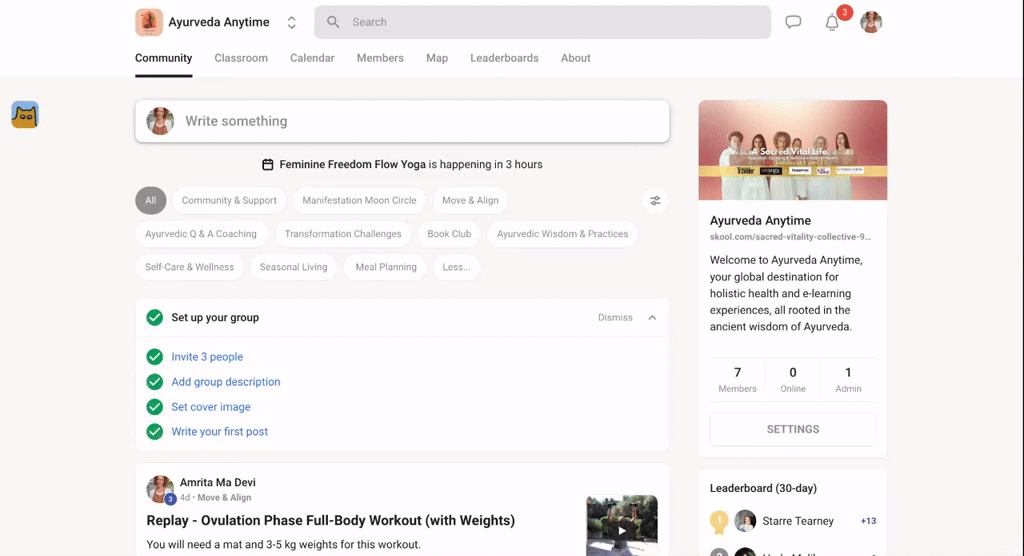Image resolution: width=1024 pixels, height=556 pixels.
Task: Switch to the Community tab
Action: pos(163,58)
